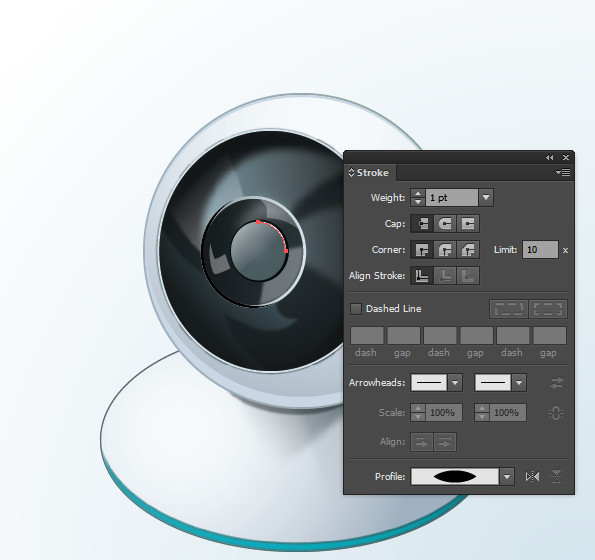Toggle align dashes to corners option

point(548,309)
